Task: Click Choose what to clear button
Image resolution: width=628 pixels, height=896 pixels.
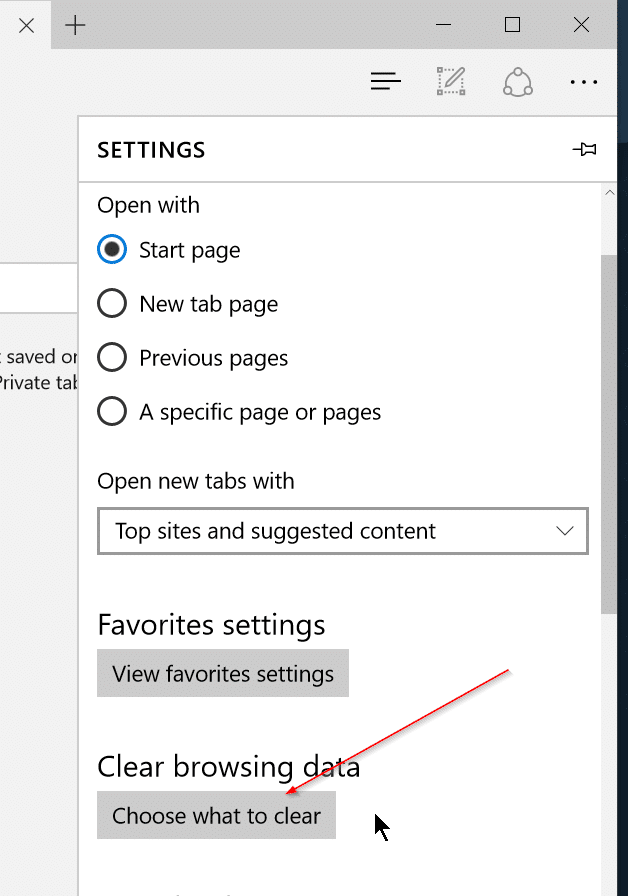Action: (217, 815)
